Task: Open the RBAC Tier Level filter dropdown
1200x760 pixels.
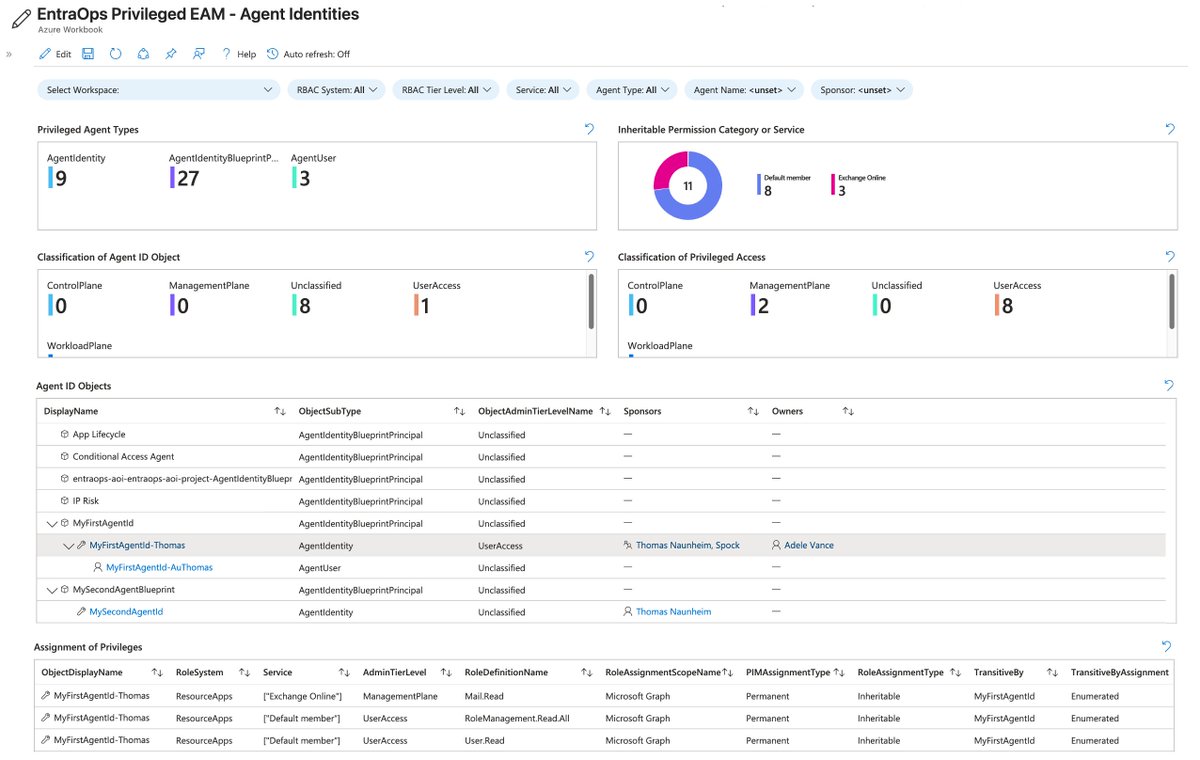Action: pos(445,90)
